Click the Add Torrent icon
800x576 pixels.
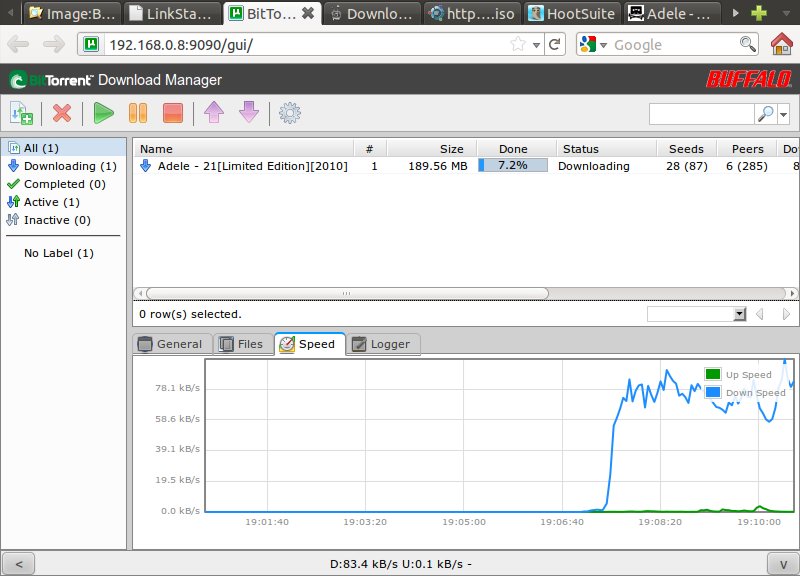pos(21,113)
